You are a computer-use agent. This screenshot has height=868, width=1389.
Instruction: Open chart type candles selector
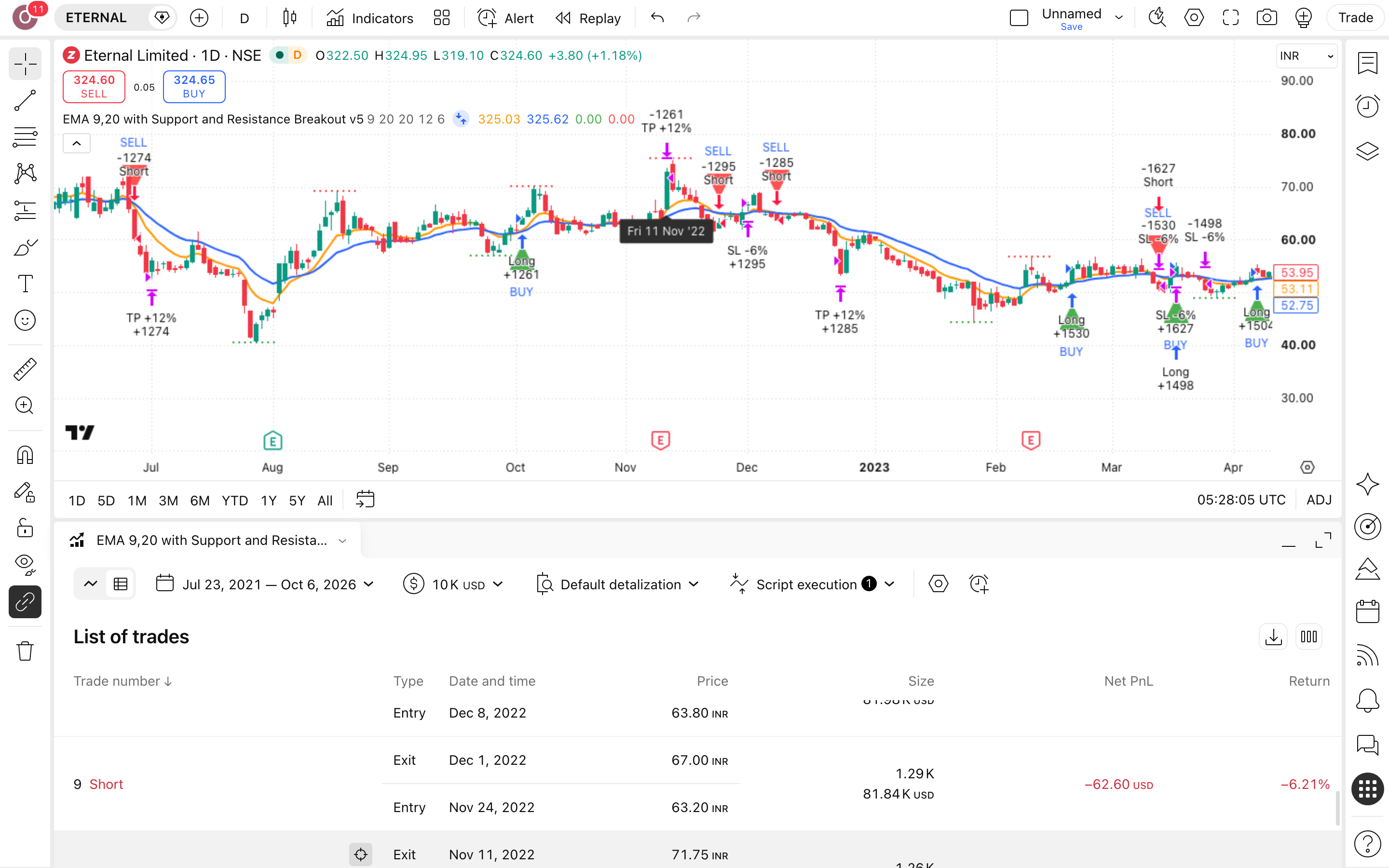290,18
